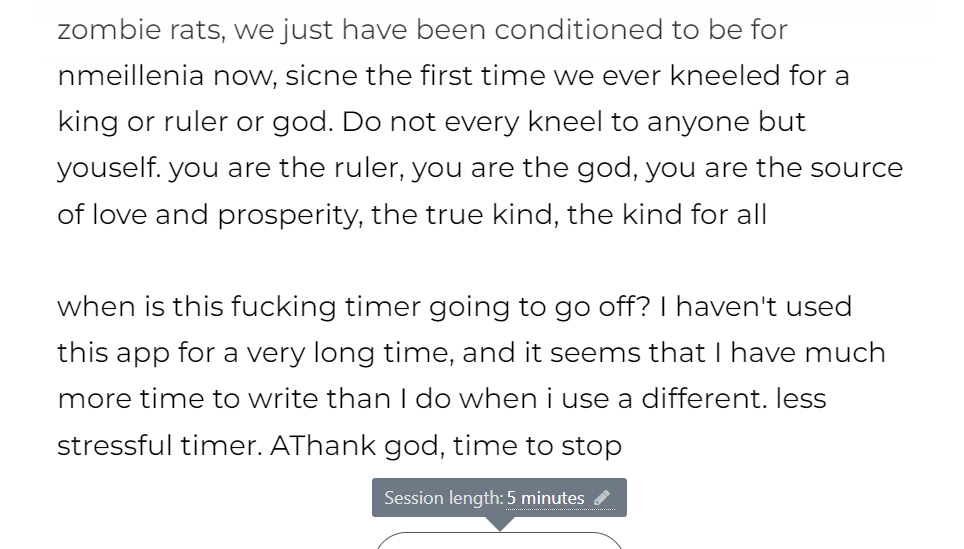Open the '5 minutes' session length link
The width and height of the screenshot is (964, 549).
click(545, 497)
